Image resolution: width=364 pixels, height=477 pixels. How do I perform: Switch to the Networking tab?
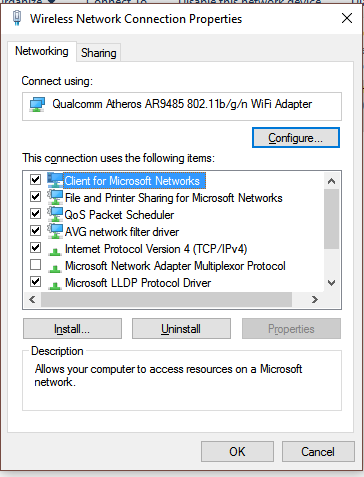click(42, 51)
